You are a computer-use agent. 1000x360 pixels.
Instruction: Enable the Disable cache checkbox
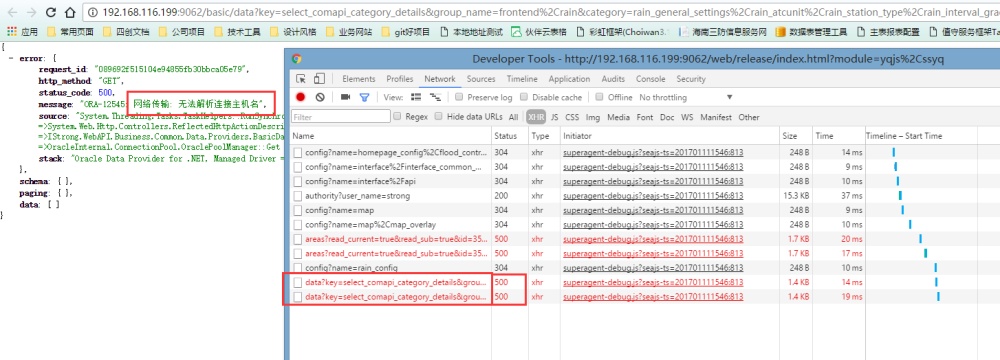click(524, 97)
